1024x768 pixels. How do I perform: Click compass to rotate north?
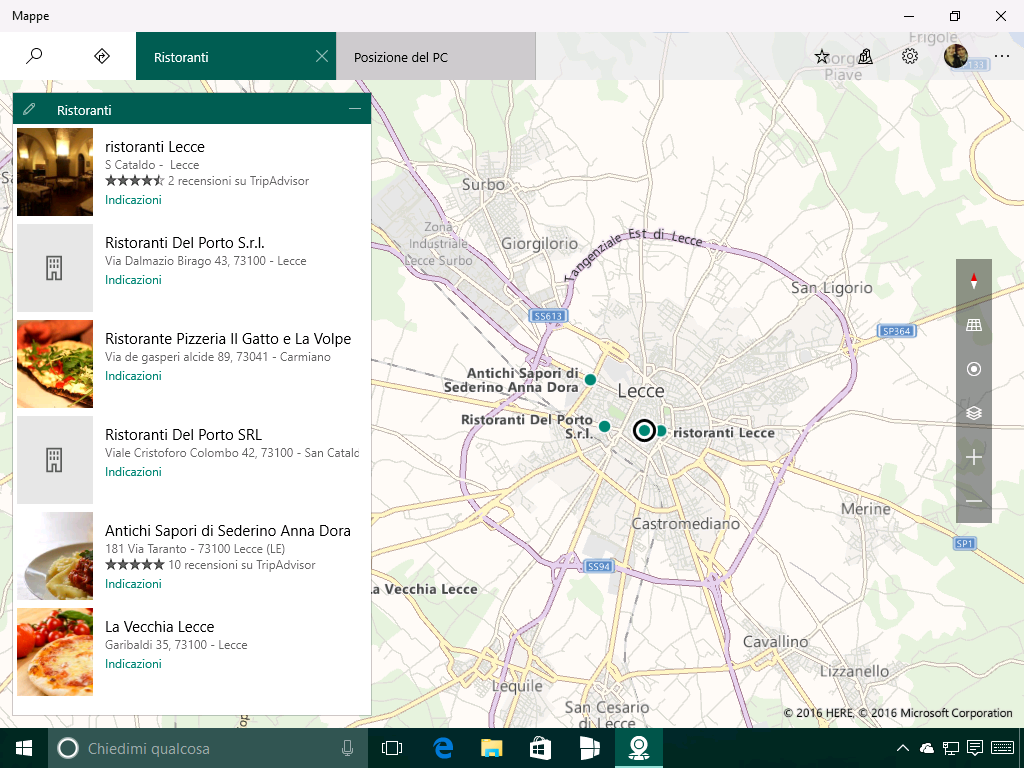[974, 281]
